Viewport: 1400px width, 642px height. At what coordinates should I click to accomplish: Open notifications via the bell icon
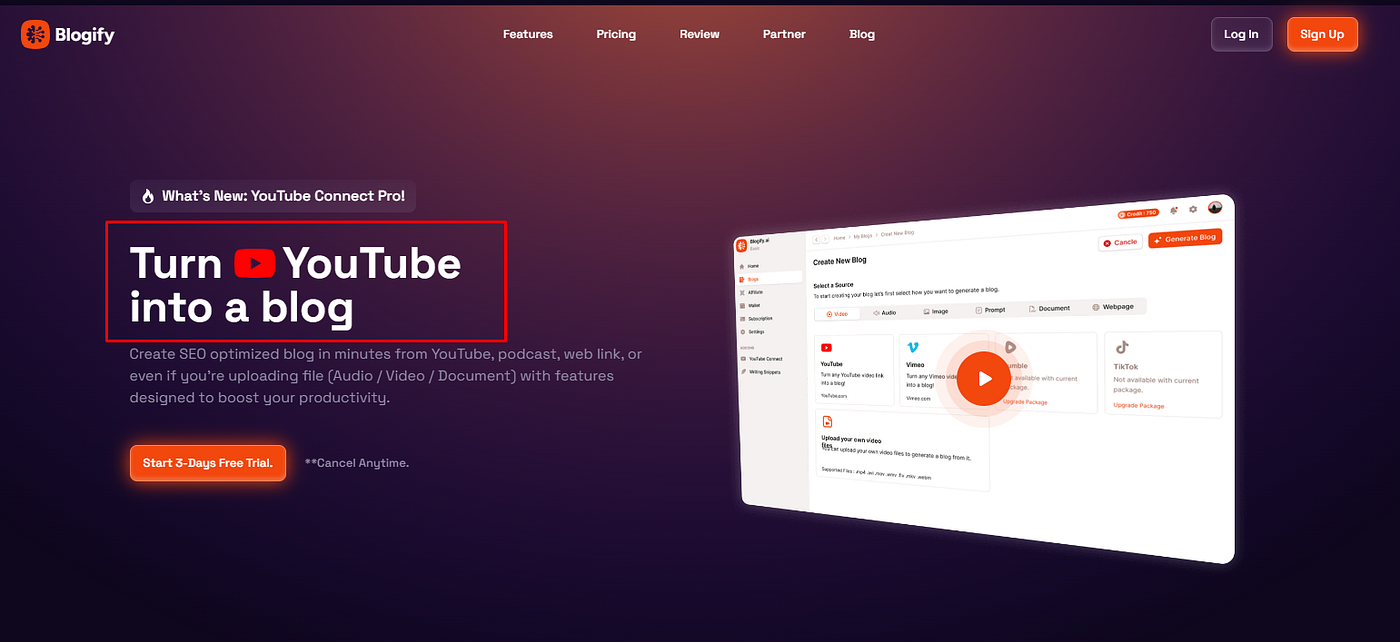(x=1173, y=210)
